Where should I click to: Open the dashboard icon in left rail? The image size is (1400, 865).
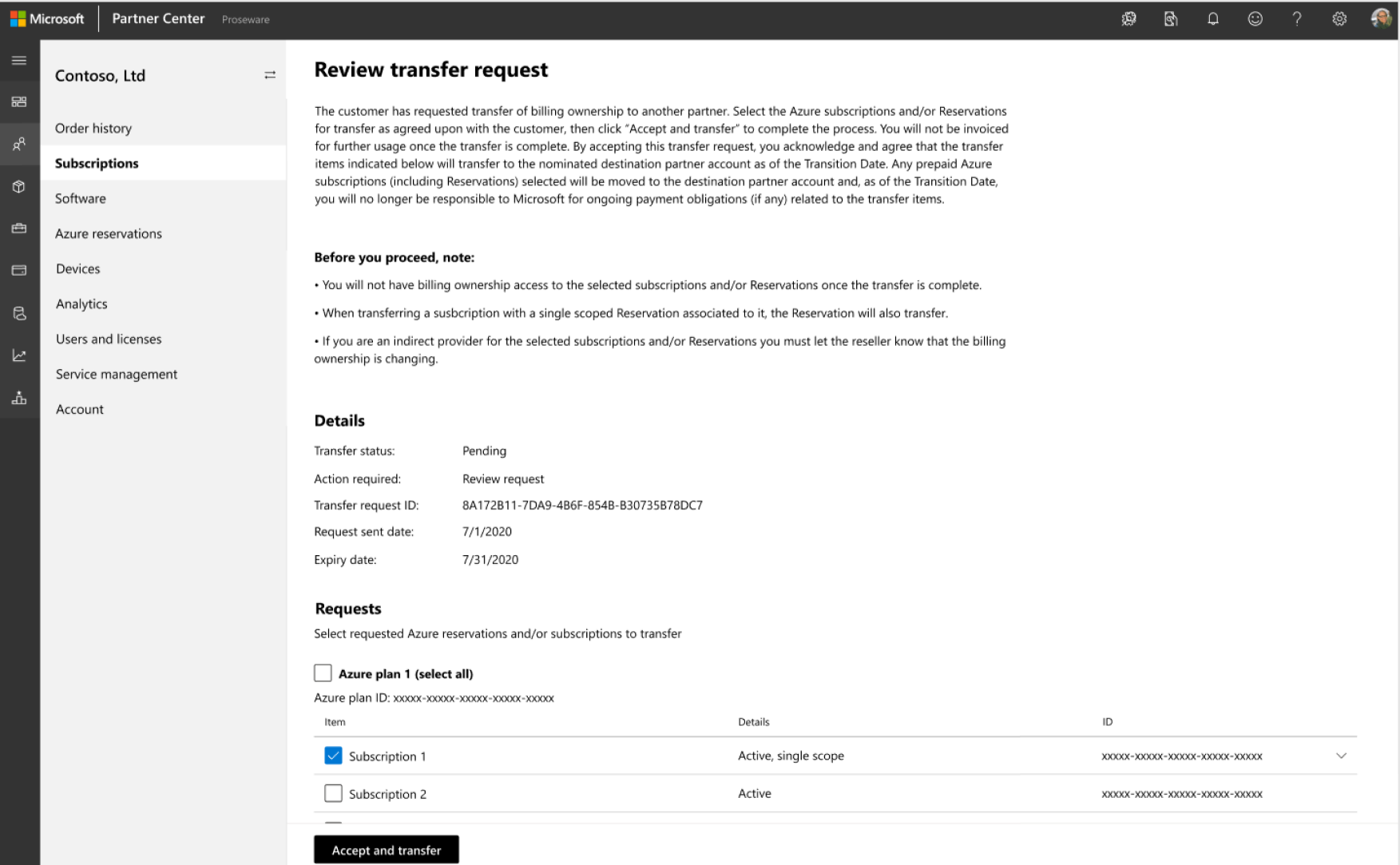[x=19, y=102]
